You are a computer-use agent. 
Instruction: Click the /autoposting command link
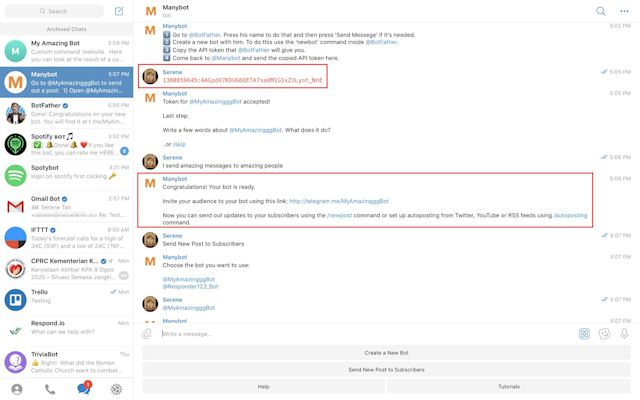coord(570,215)
